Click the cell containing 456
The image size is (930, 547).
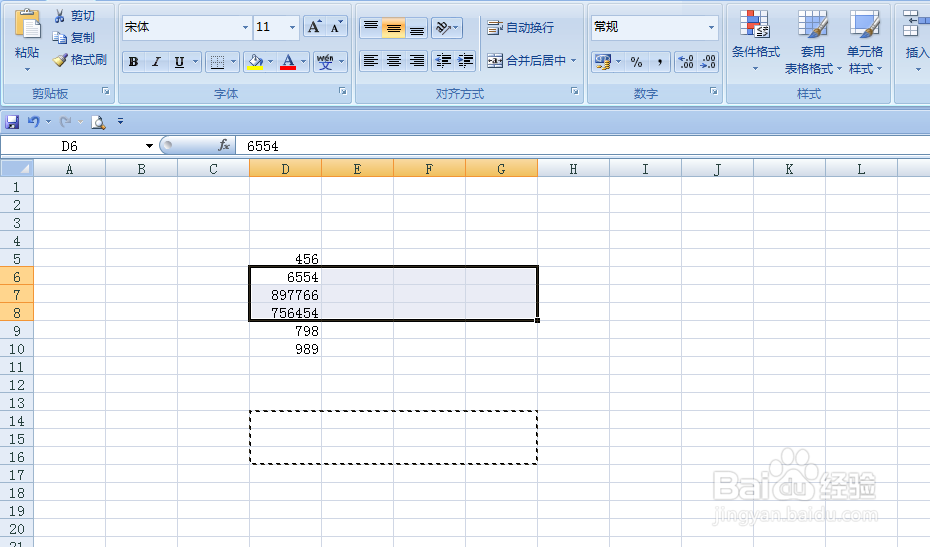(x=285, y=259)
